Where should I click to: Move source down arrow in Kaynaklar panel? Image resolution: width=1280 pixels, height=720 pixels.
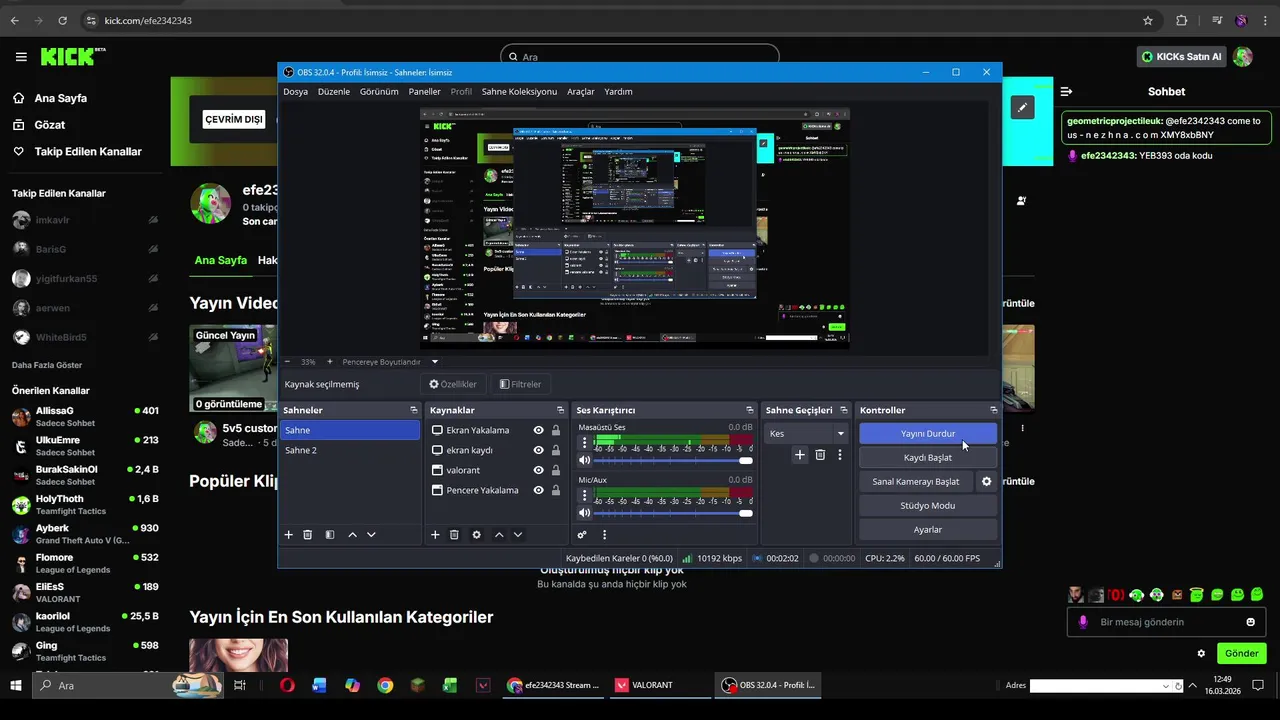pyautogui.click(x=518, y=535)
